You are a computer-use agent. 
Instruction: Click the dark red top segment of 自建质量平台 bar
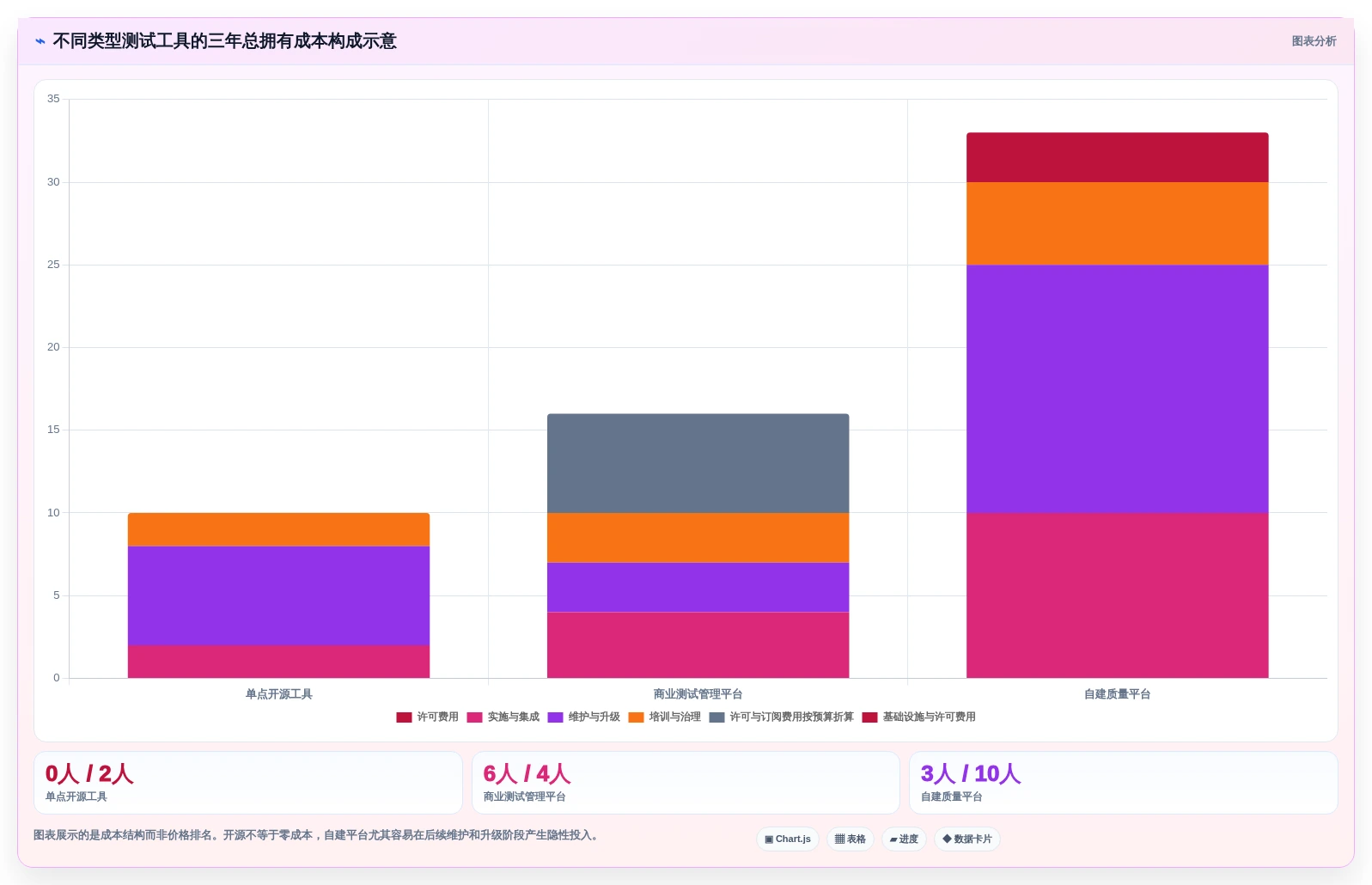click(1117, 157)
